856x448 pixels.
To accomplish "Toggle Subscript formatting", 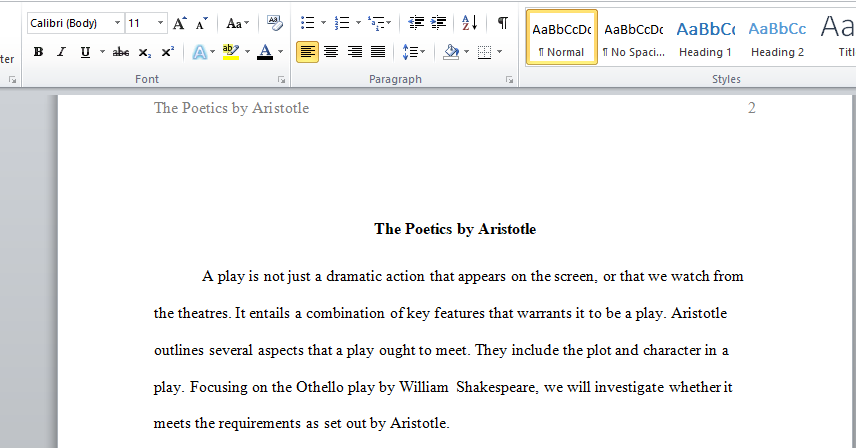I will tap(144, 52).
